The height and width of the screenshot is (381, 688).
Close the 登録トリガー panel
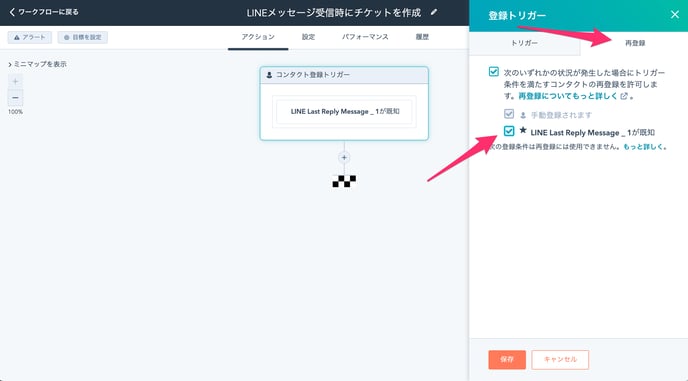click(675, 15)
